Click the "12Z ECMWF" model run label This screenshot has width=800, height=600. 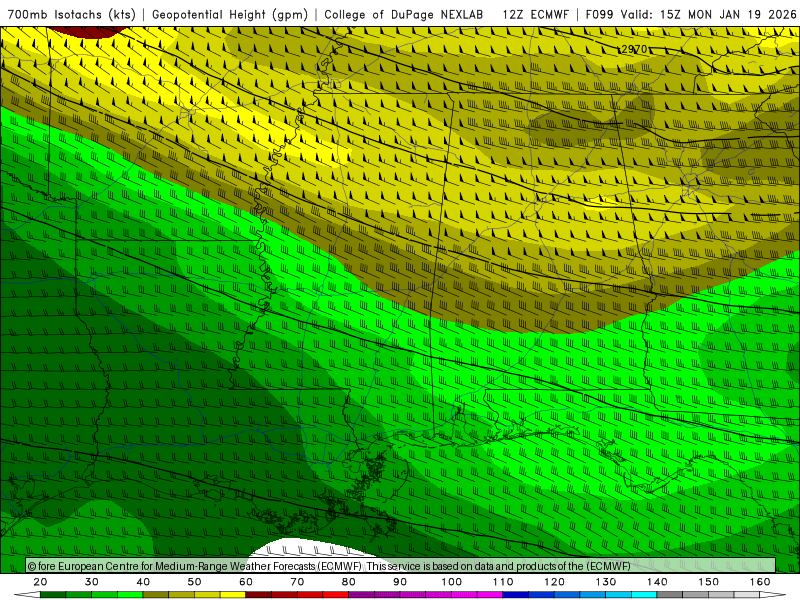click(535, 15)
